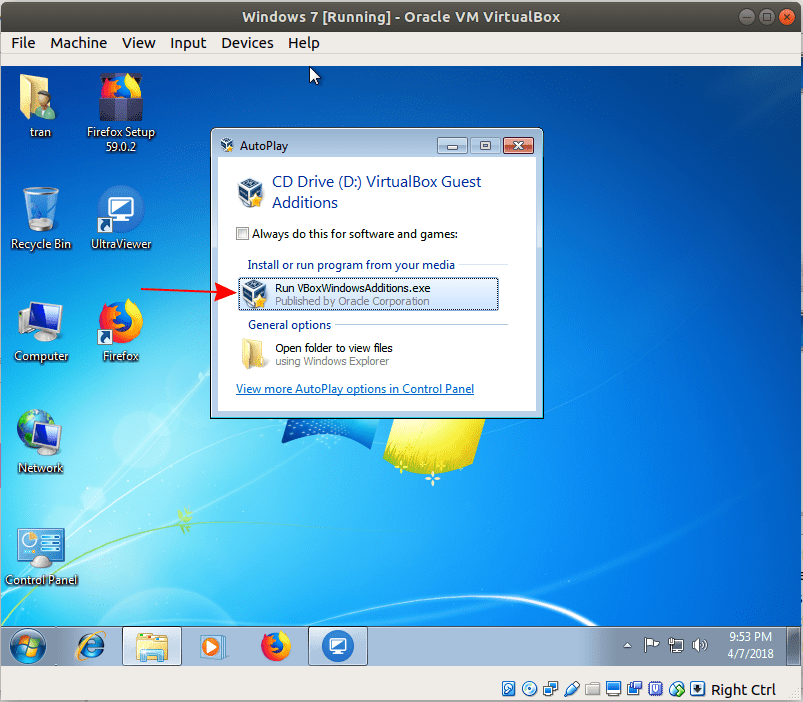Image resolution: width=803 pixels, height=702 pixels.
Task: Click the Windows Start orb
Action: click(26, 646)
